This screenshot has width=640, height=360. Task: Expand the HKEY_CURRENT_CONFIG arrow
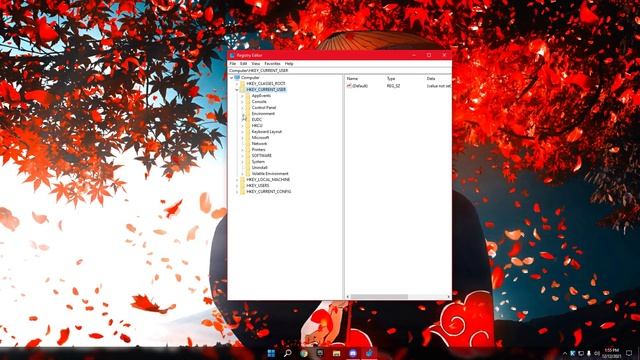click(237, 191)
